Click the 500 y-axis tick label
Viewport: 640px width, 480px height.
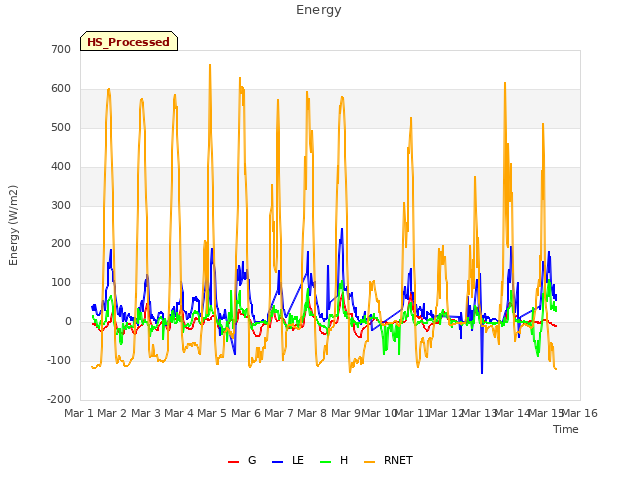[61, 127]
